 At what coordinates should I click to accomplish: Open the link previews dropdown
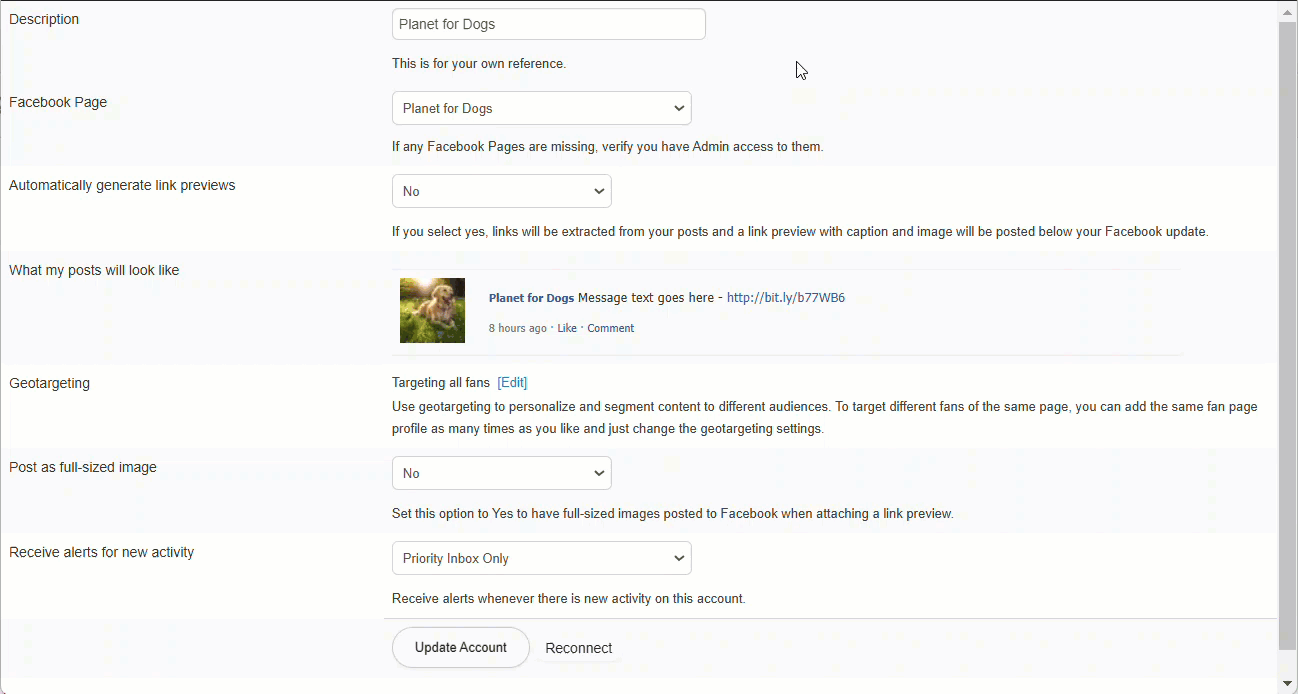click(x=501, y=191)
